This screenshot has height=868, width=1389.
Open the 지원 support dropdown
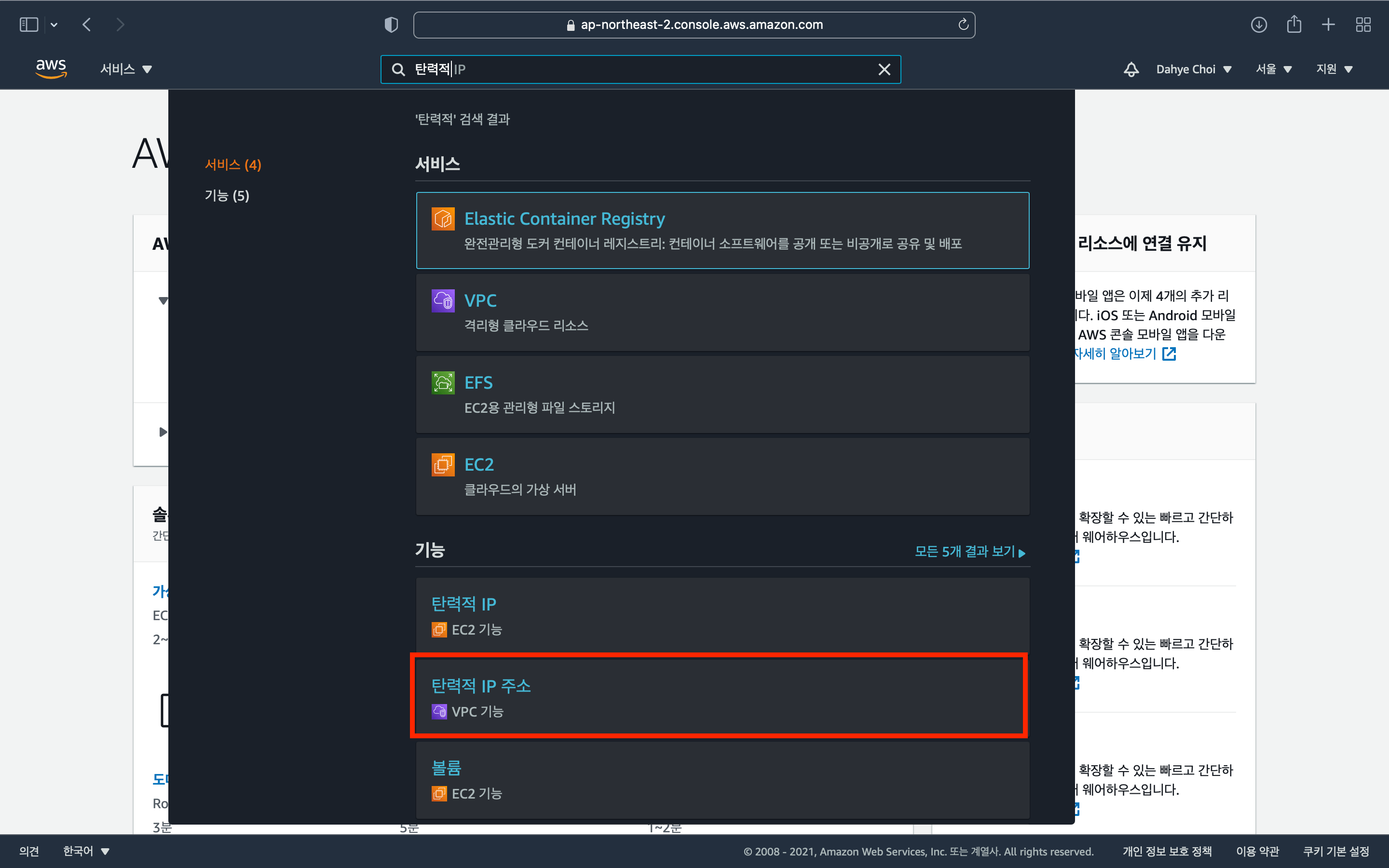(x=1334, y=69)
